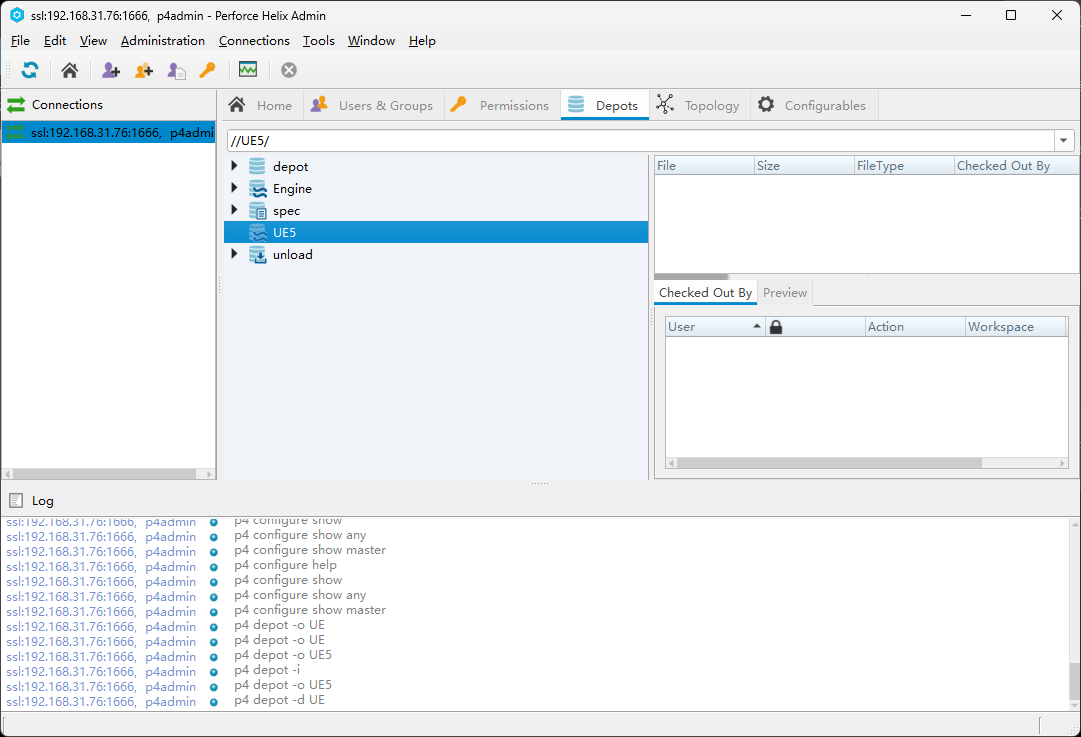The height and width of the screenshot is (737, 1081).
Task: Switch to the Configurables tab
Action: tap(813, 105)
